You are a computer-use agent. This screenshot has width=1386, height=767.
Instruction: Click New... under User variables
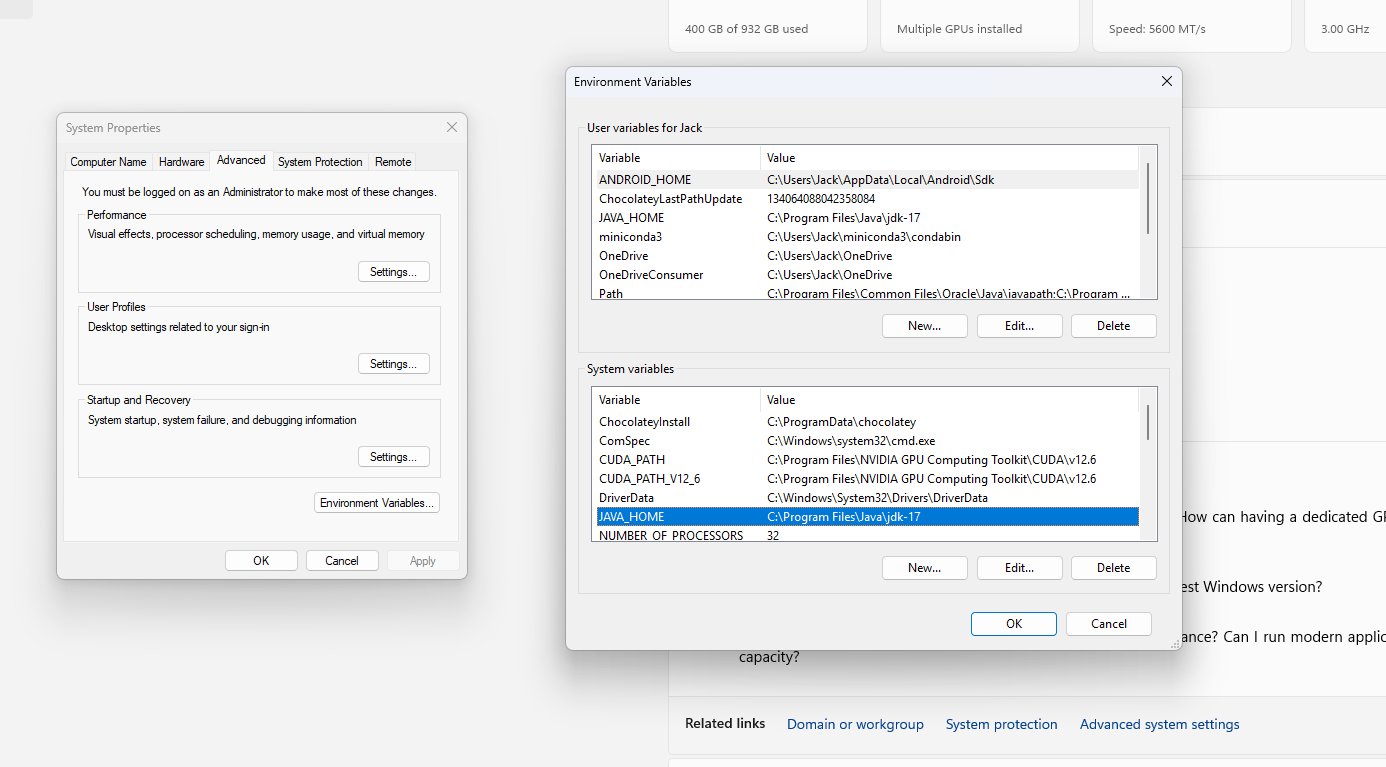click(924, 326)
